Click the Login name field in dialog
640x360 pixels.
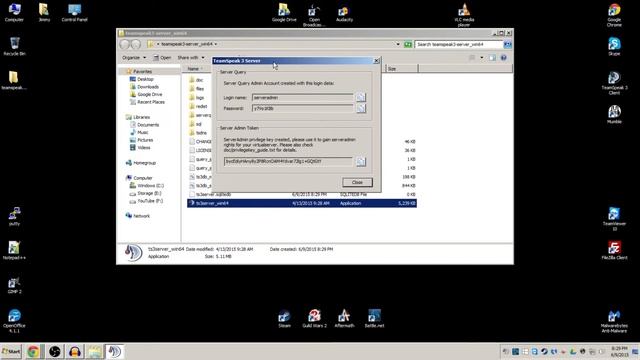tap(302, 98)
